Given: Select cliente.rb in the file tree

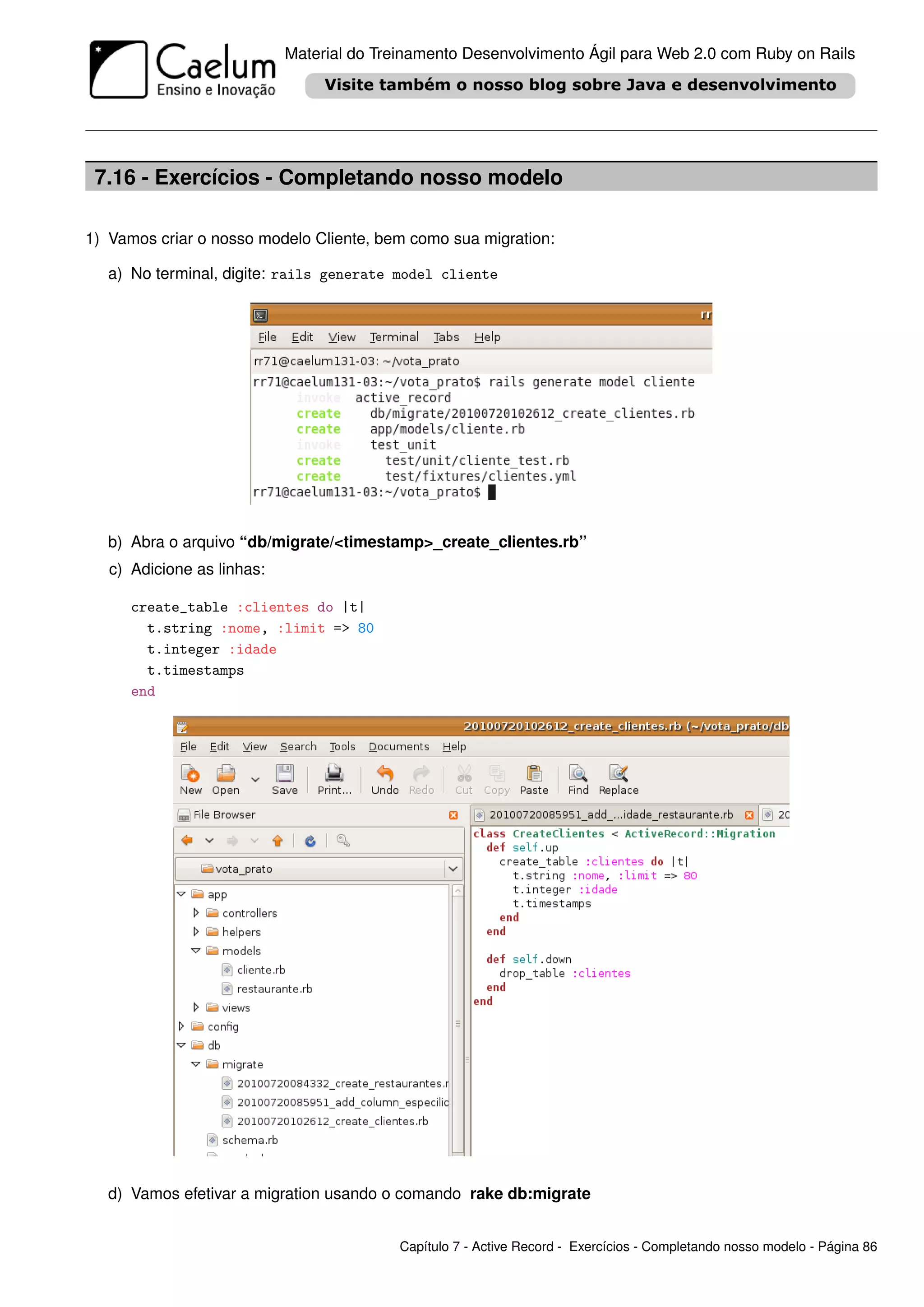Looking at the screenshot, I should (x=261, y=970).
